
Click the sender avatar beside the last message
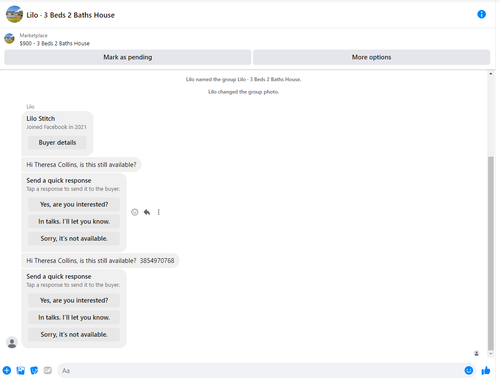coord(12,342)
